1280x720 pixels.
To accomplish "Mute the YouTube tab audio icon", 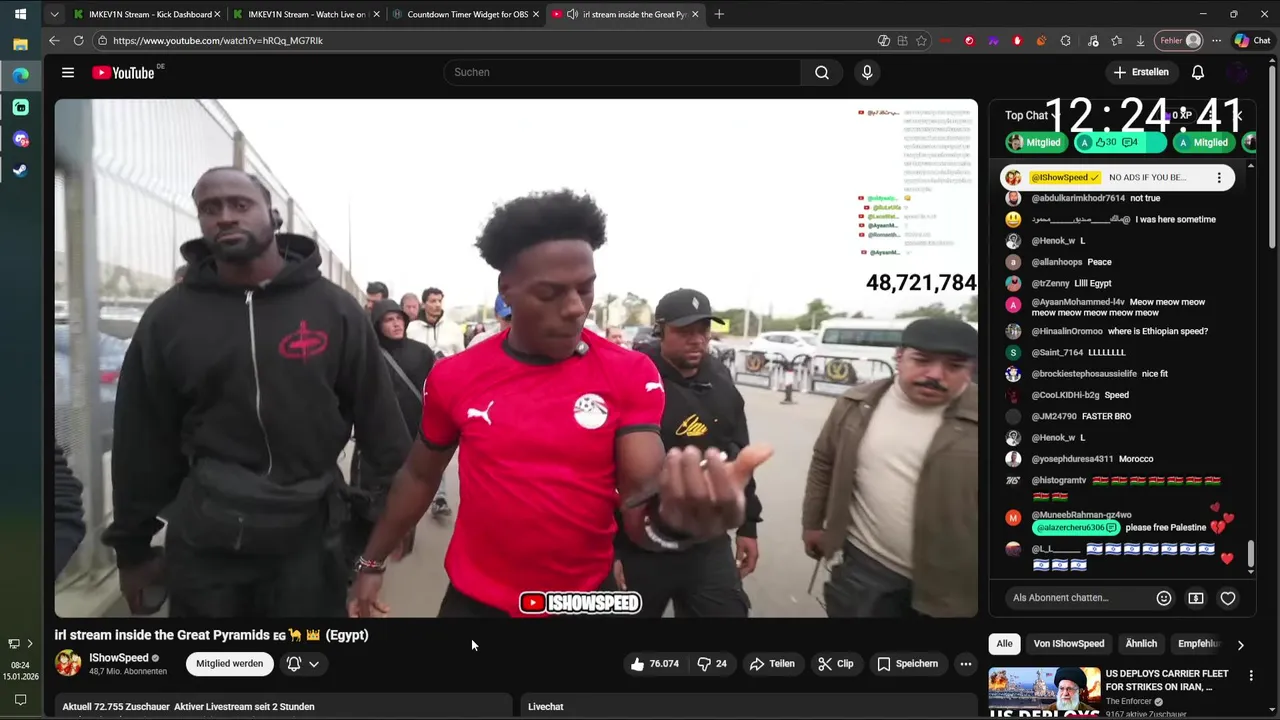I will [x=571, y=14].
